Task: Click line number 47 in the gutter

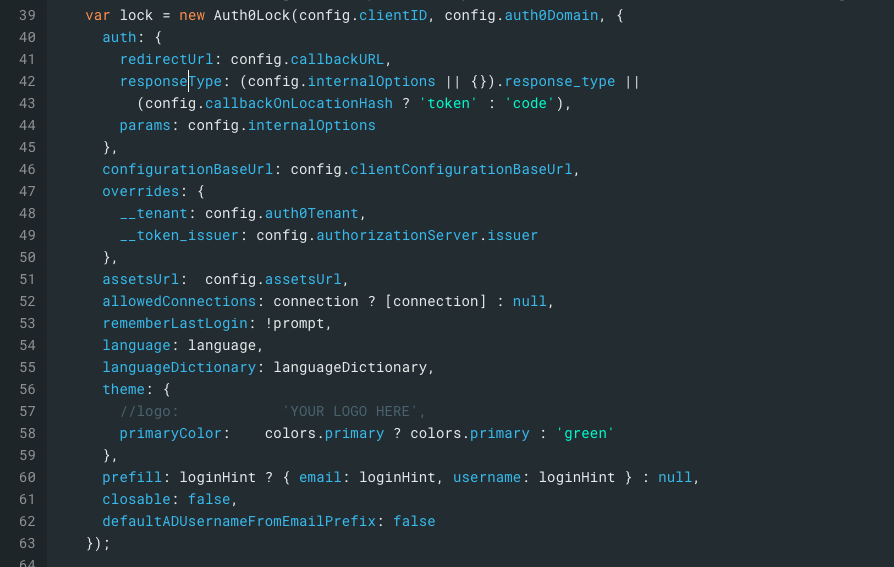Action: (x=27, y=192)
